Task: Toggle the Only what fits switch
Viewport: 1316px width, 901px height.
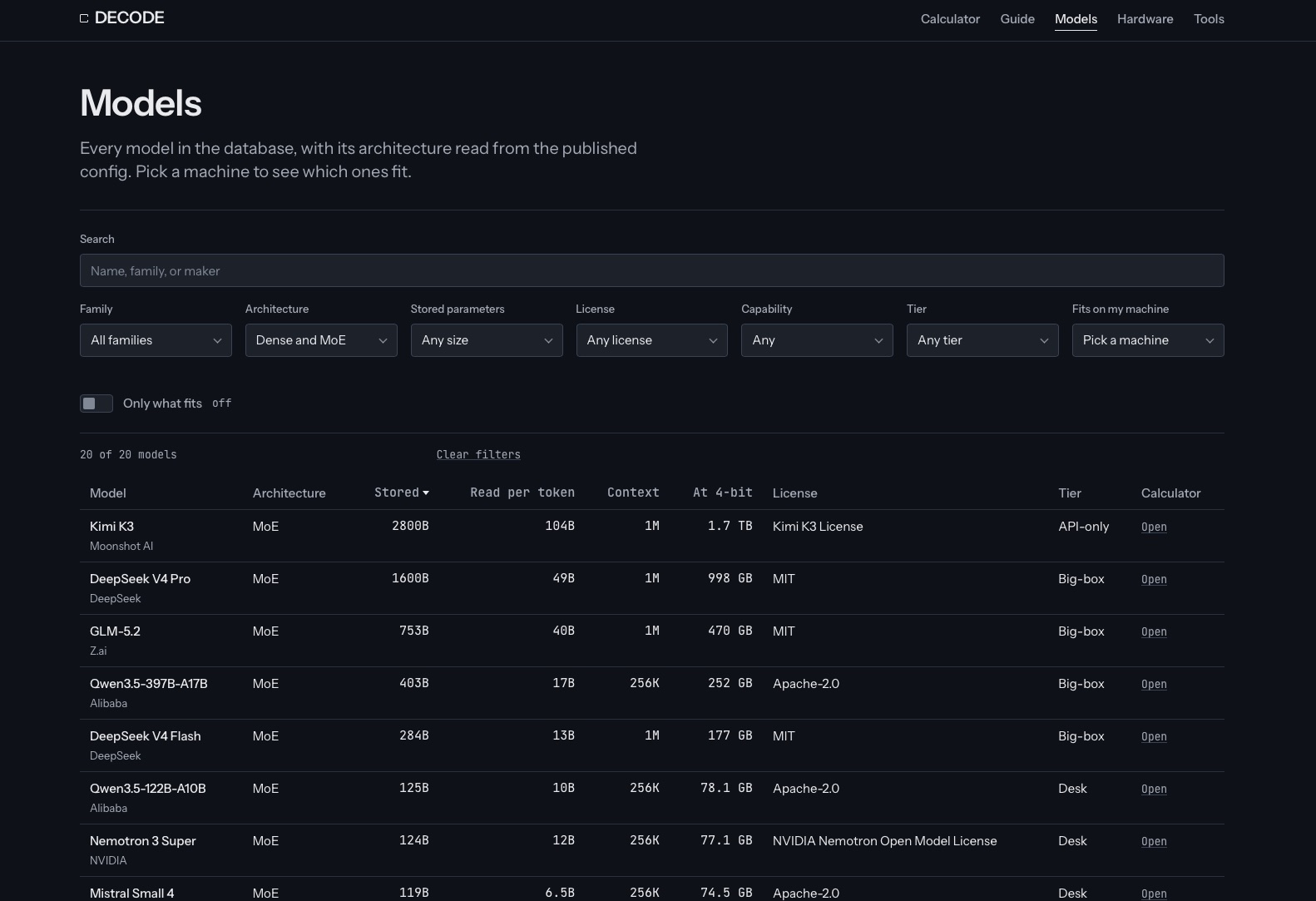Action: [x=96, y=403]
